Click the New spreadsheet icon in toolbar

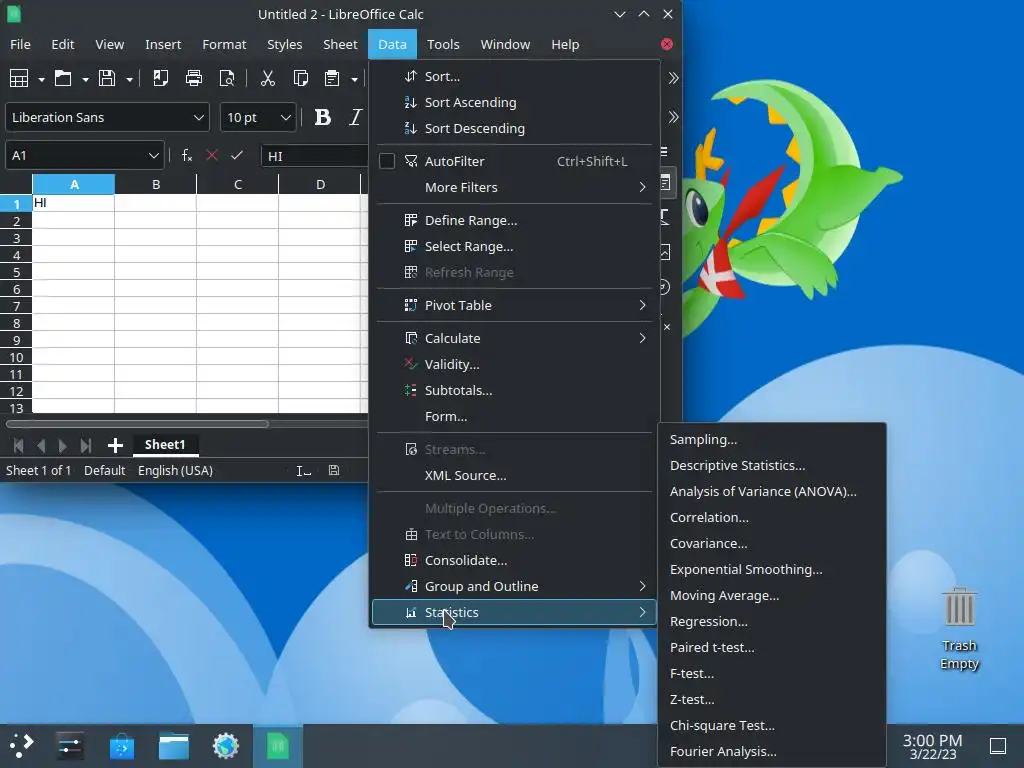pos(19,78)
